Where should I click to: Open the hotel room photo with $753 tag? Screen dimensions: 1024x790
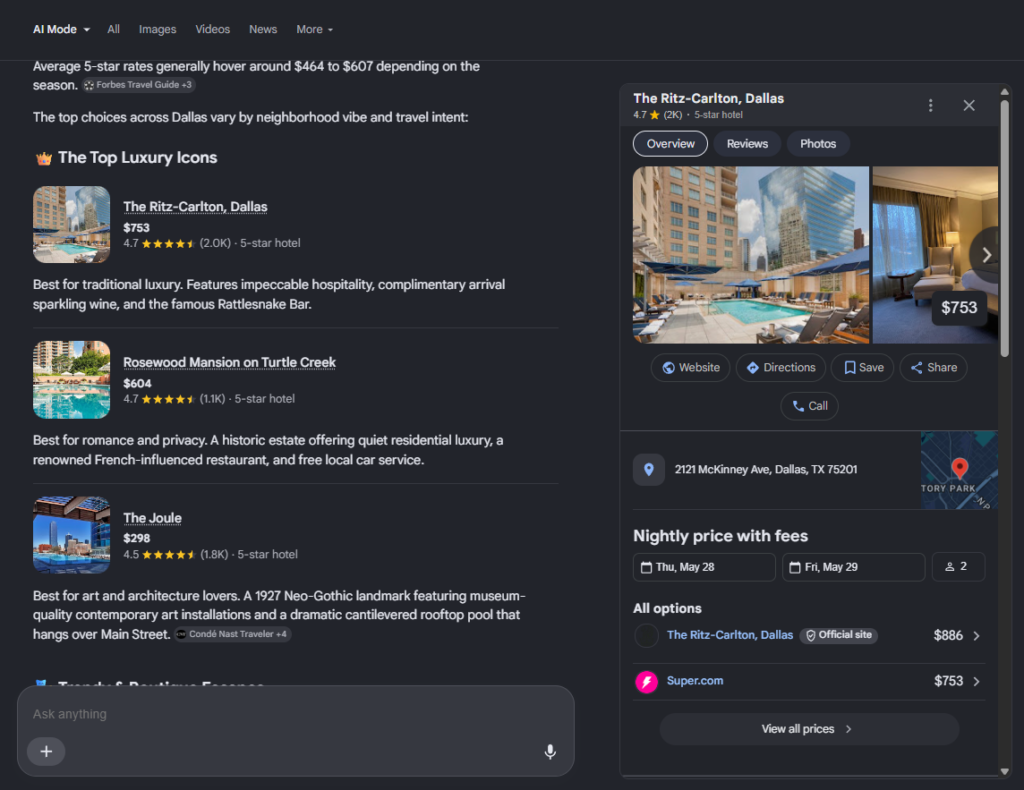[x=935, y=255]
